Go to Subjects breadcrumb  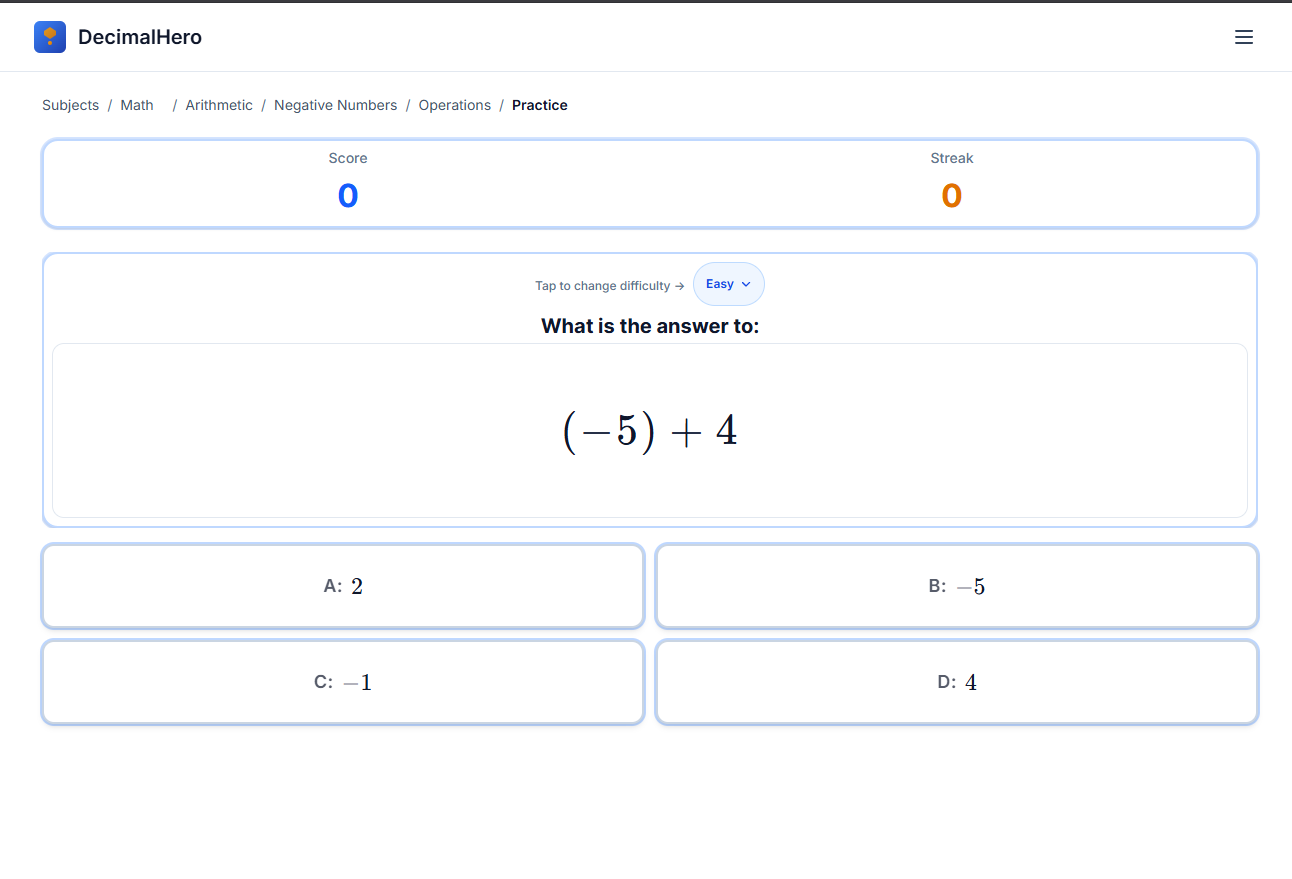click(70, 105)
